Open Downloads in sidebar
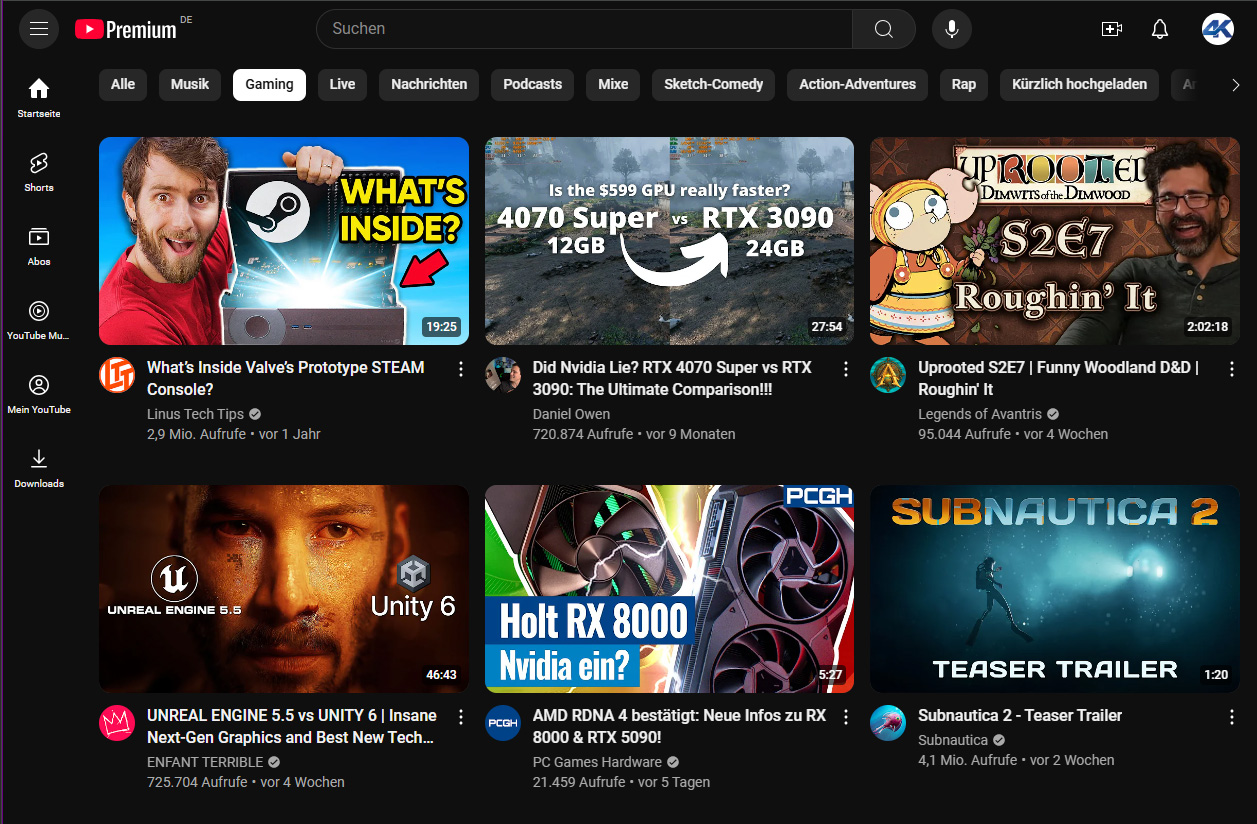1257x824 pixels. [x=39, y=467]
